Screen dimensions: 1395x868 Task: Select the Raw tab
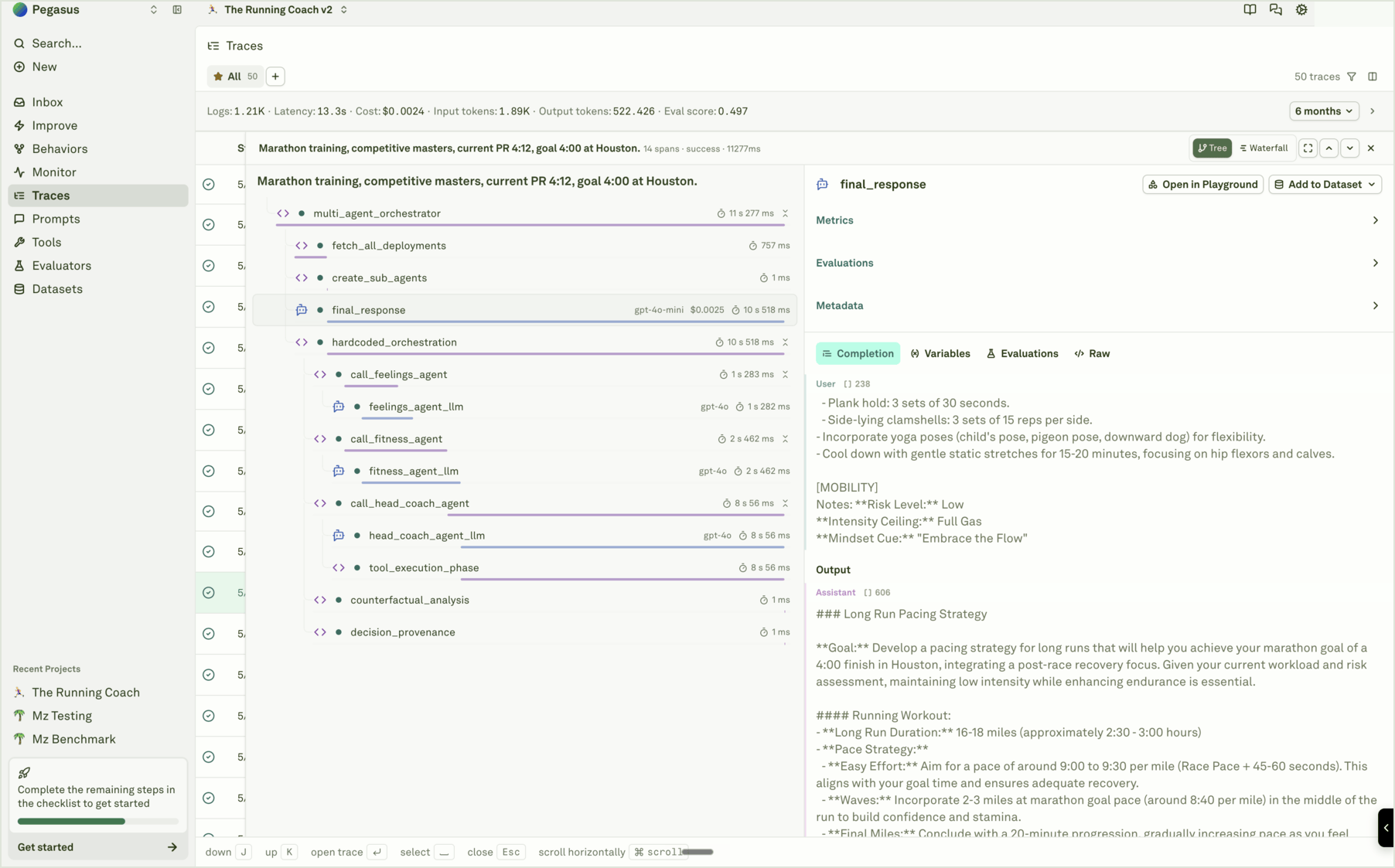[x=1092, y=353]
